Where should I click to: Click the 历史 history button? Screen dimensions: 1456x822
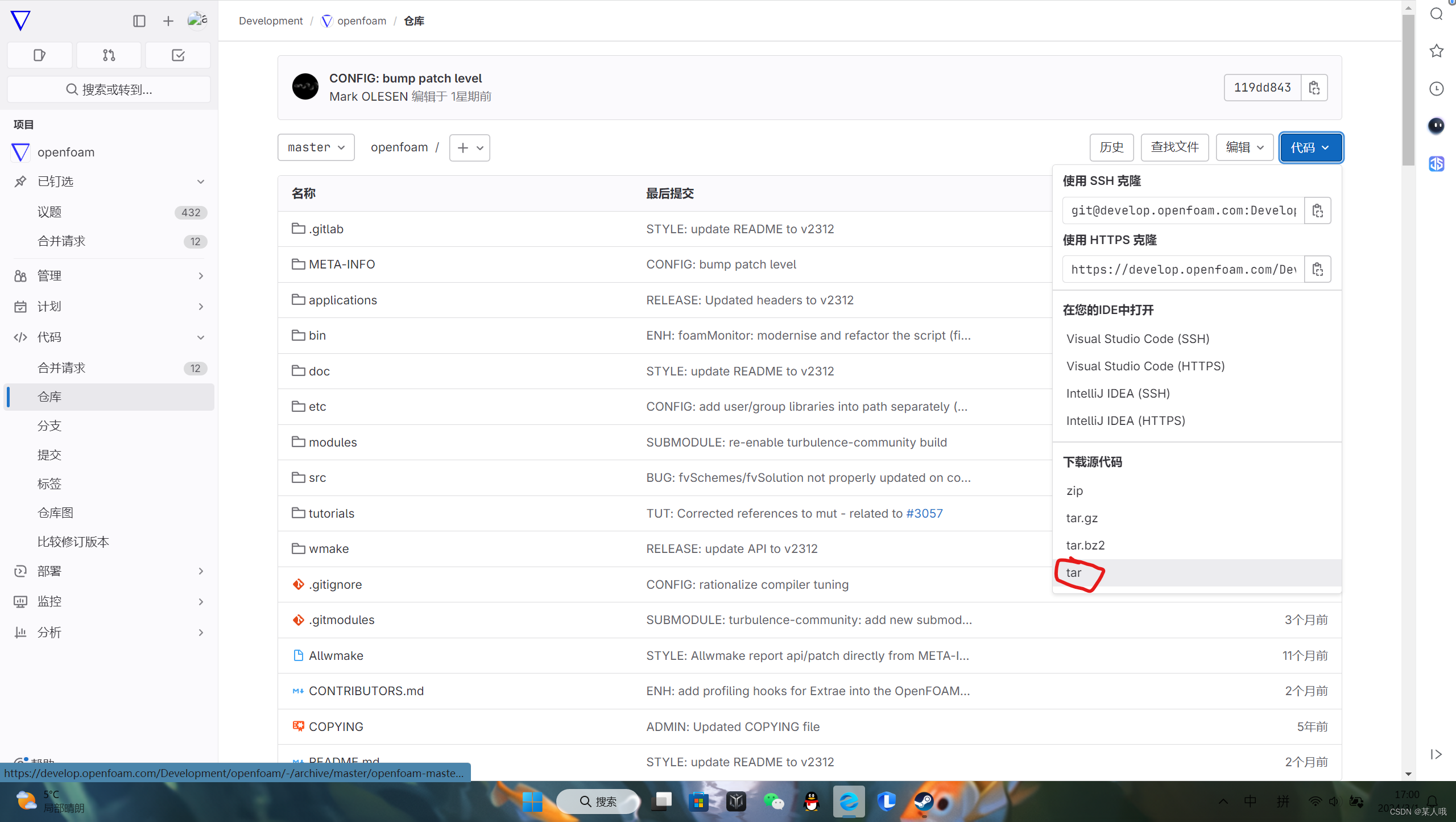[x=1112, y=147]
